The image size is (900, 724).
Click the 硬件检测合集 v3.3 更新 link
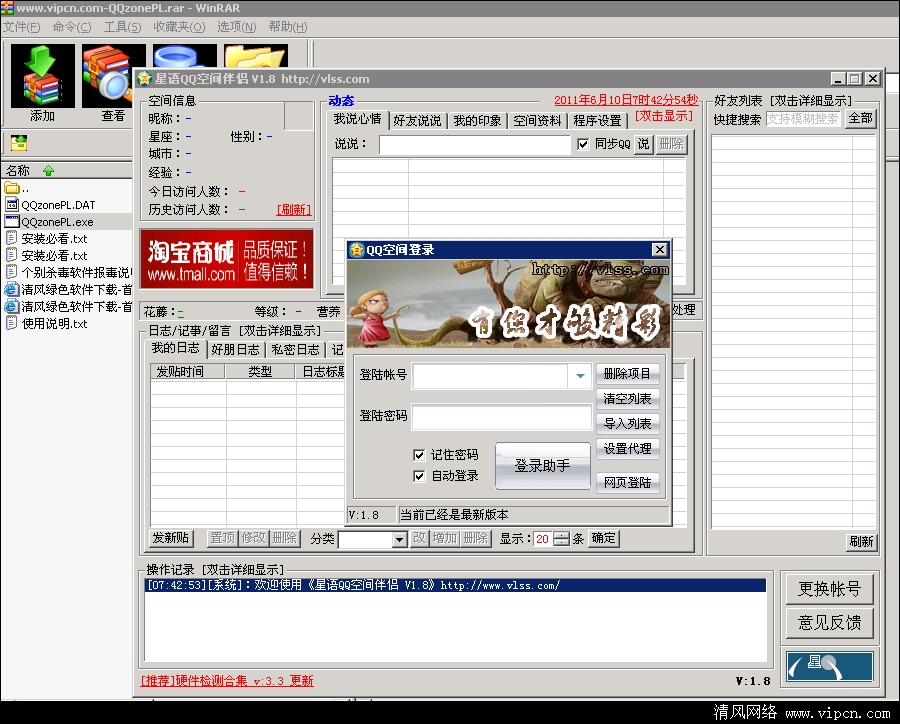pos(228,681)
